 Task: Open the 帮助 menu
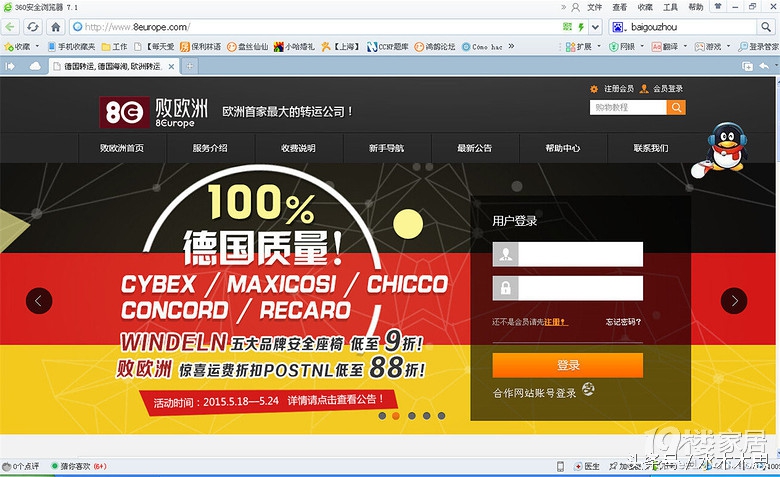point(696,7)
